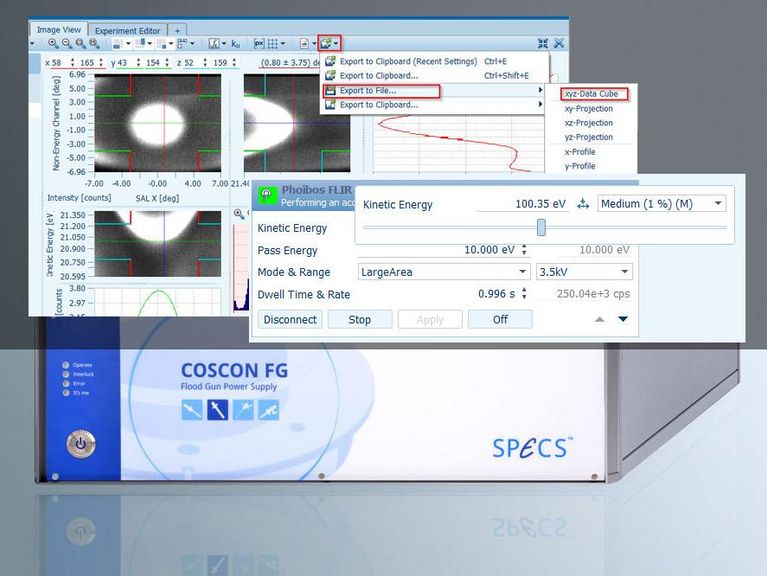Select x-Profile from the submenu
Viewport: 767px width, 576px height.
[580, 152]
